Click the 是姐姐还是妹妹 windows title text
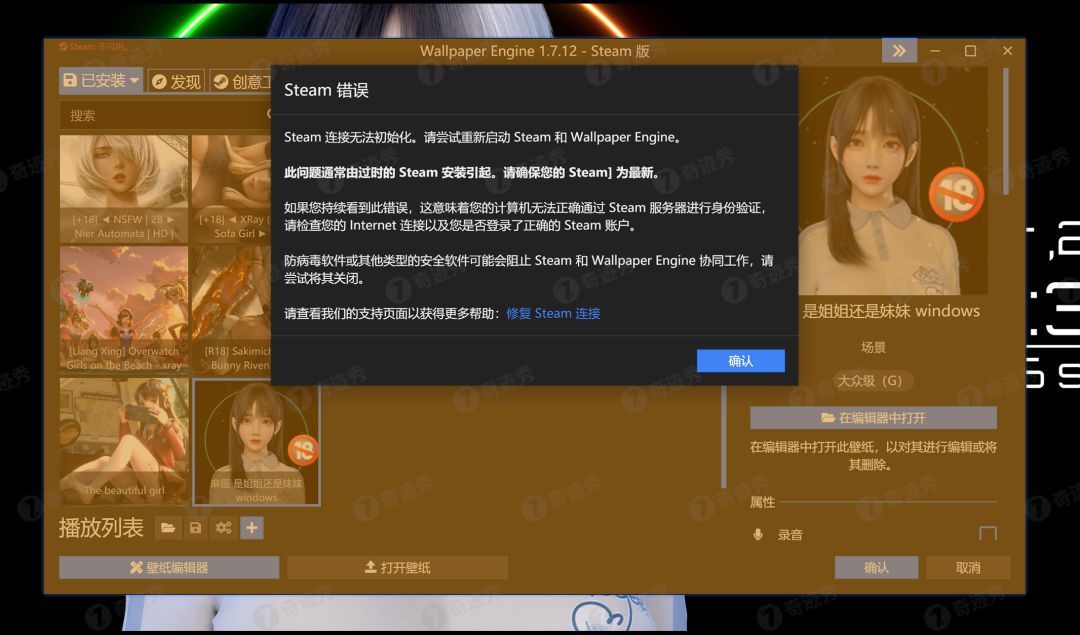The height and width of the screenshot is (635, 1080). coord(891,311)
